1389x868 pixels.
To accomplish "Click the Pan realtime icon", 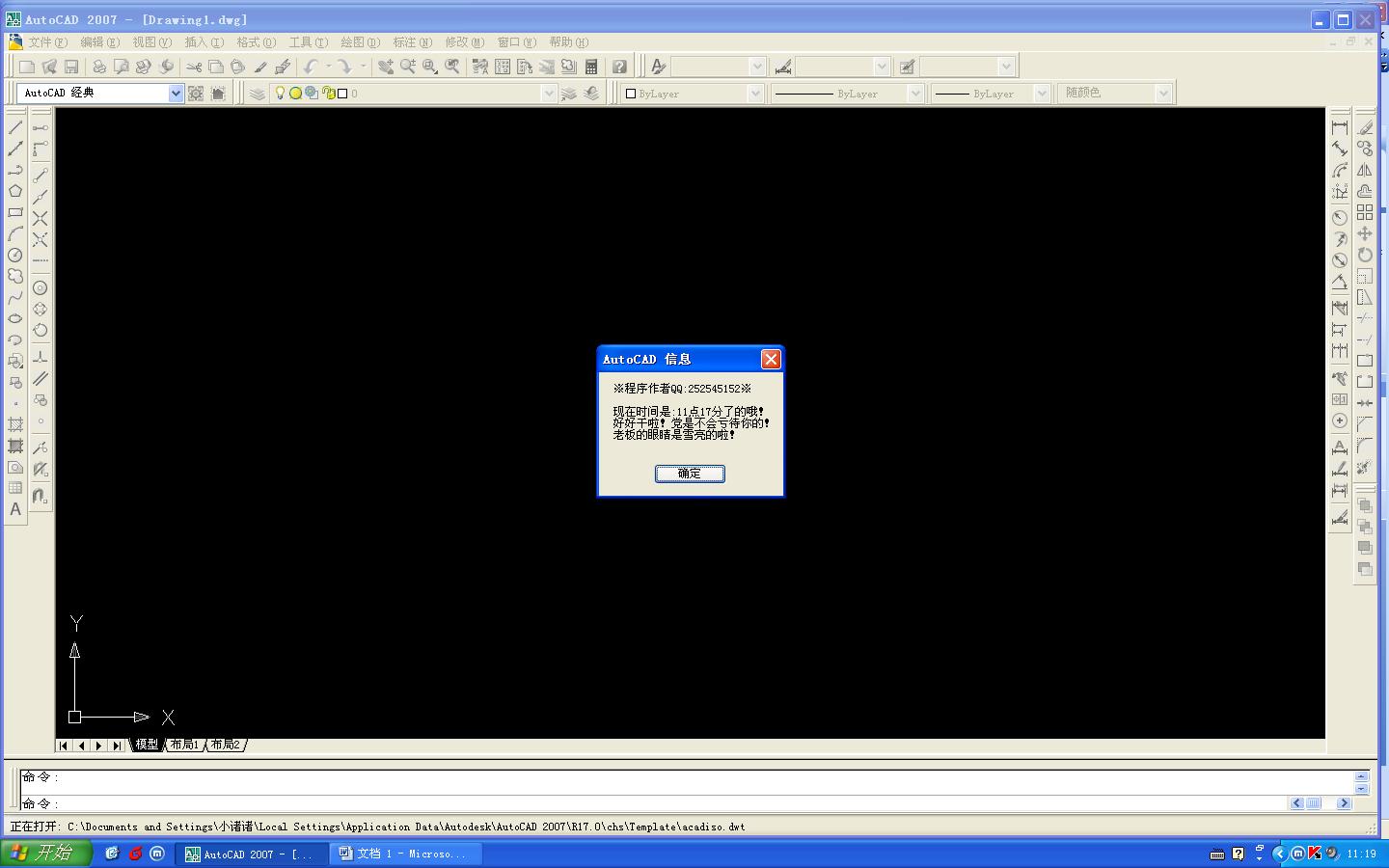I will coord(386,67).
